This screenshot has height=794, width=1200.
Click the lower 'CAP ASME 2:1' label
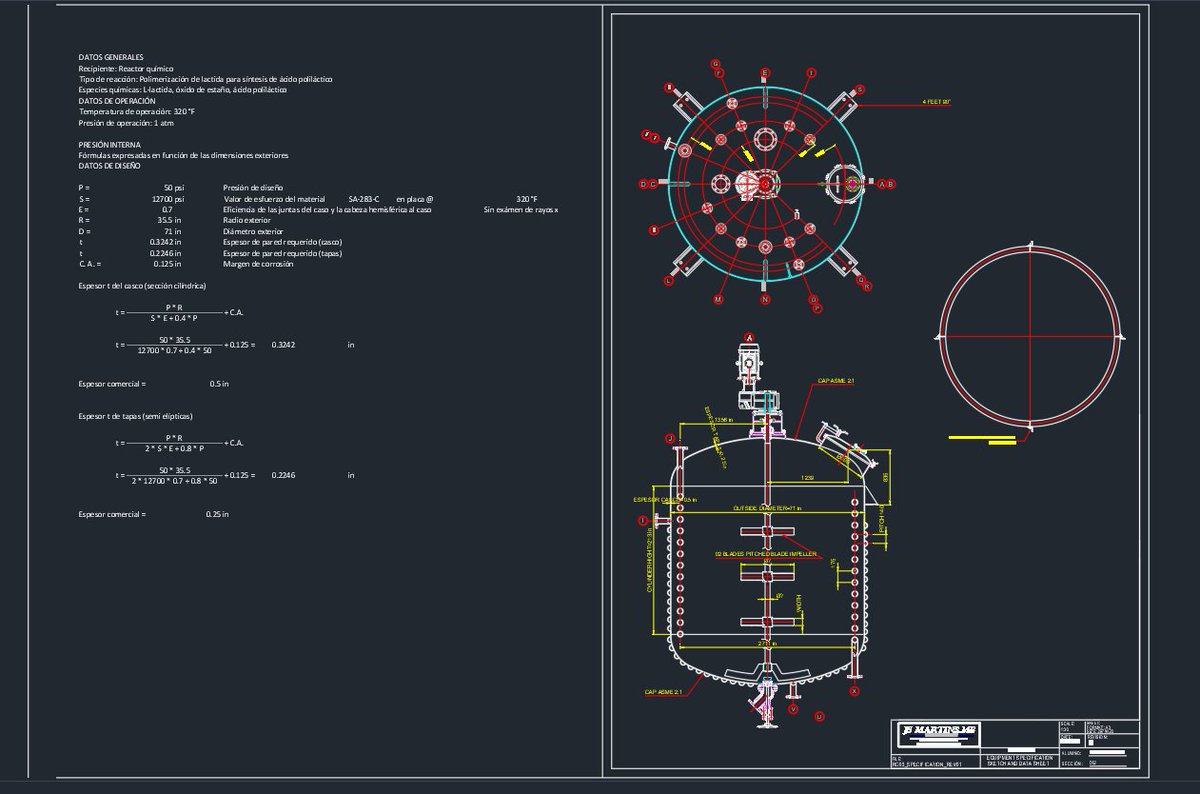click(x=663, y=692)
